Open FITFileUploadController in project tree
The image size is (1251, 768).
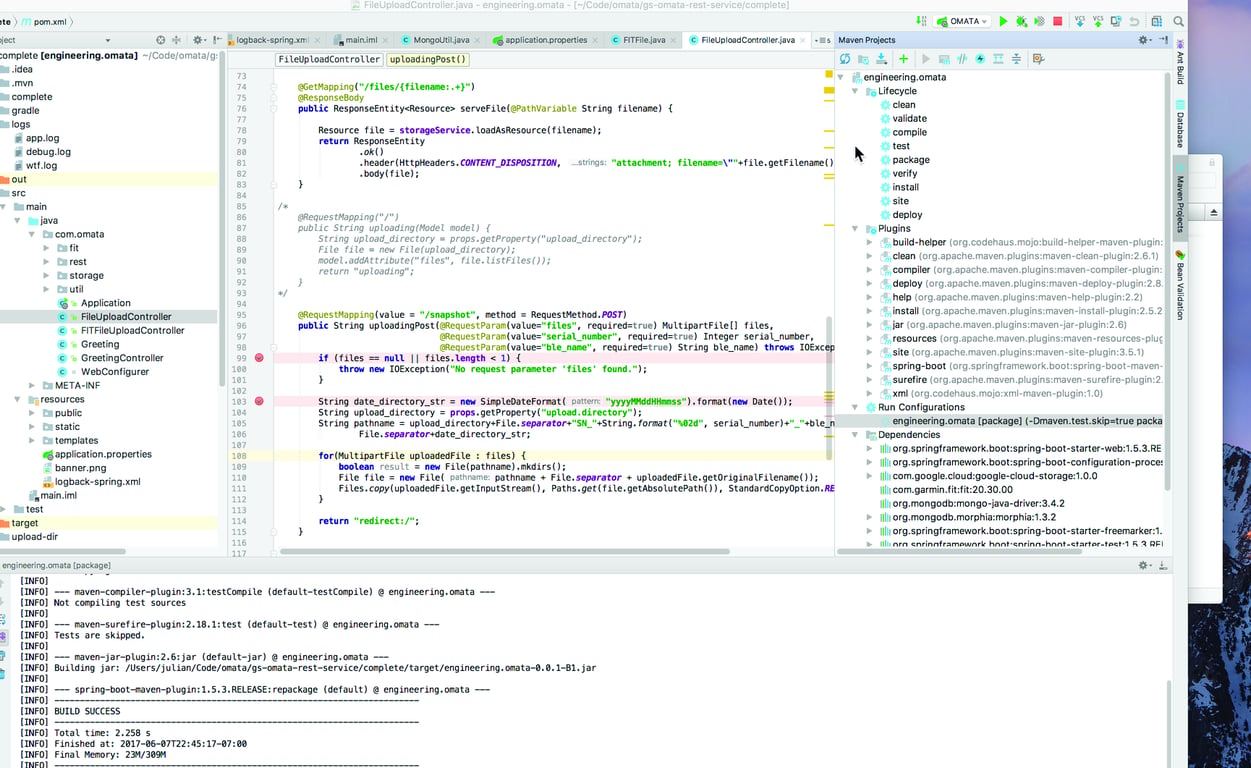pos(132,330)
